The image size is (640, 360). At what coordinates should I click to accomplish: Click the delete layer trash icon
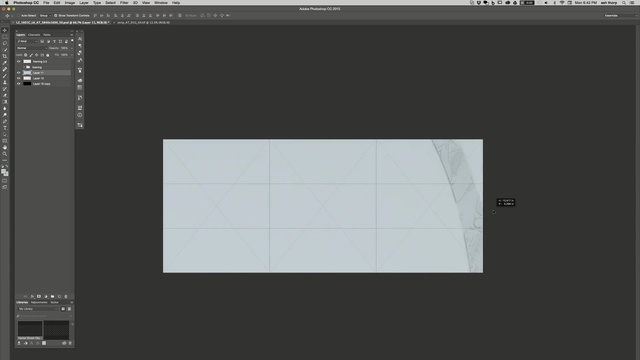point(66,296)
